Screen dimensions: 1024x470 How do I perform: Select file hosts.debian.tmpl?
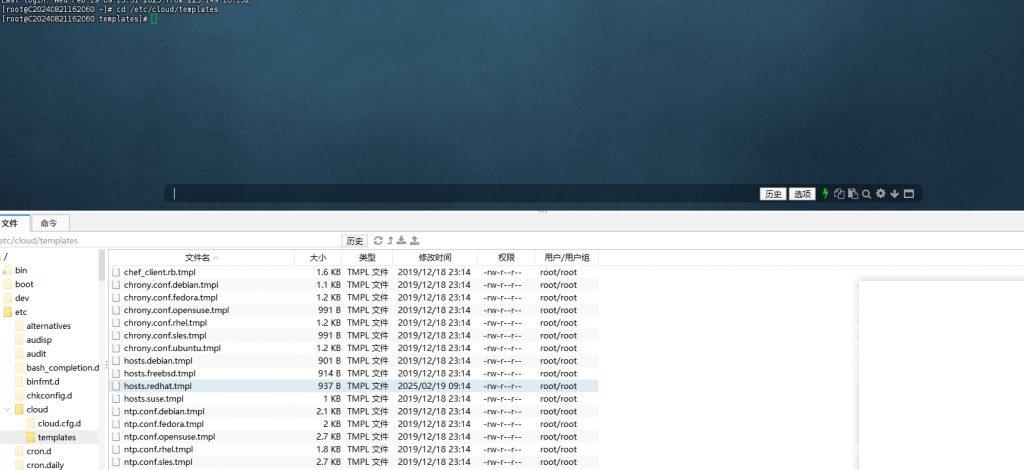tap(158, 361)
